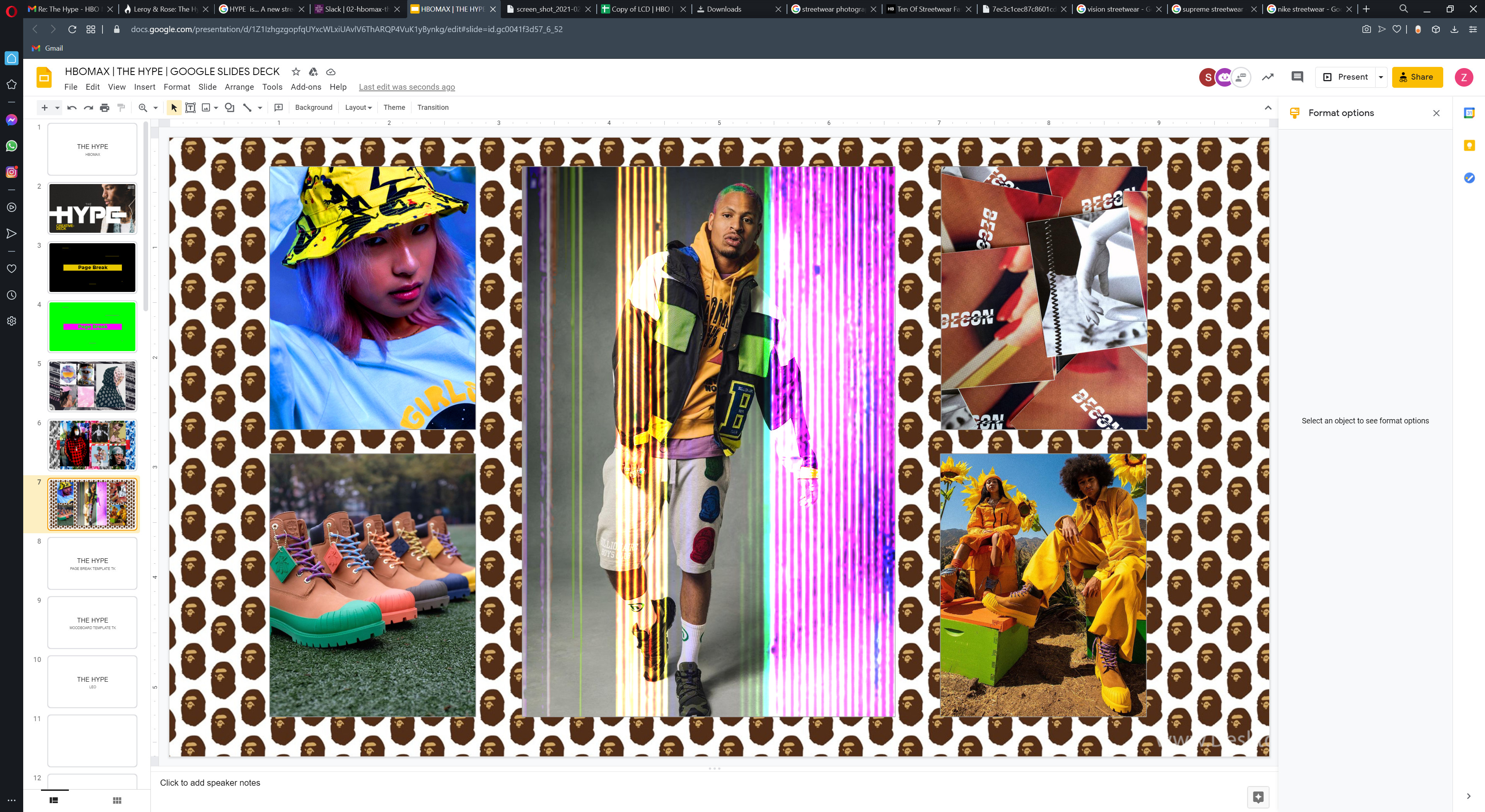
Task: Open zoom level dropdown arrow
Action: 155,107
